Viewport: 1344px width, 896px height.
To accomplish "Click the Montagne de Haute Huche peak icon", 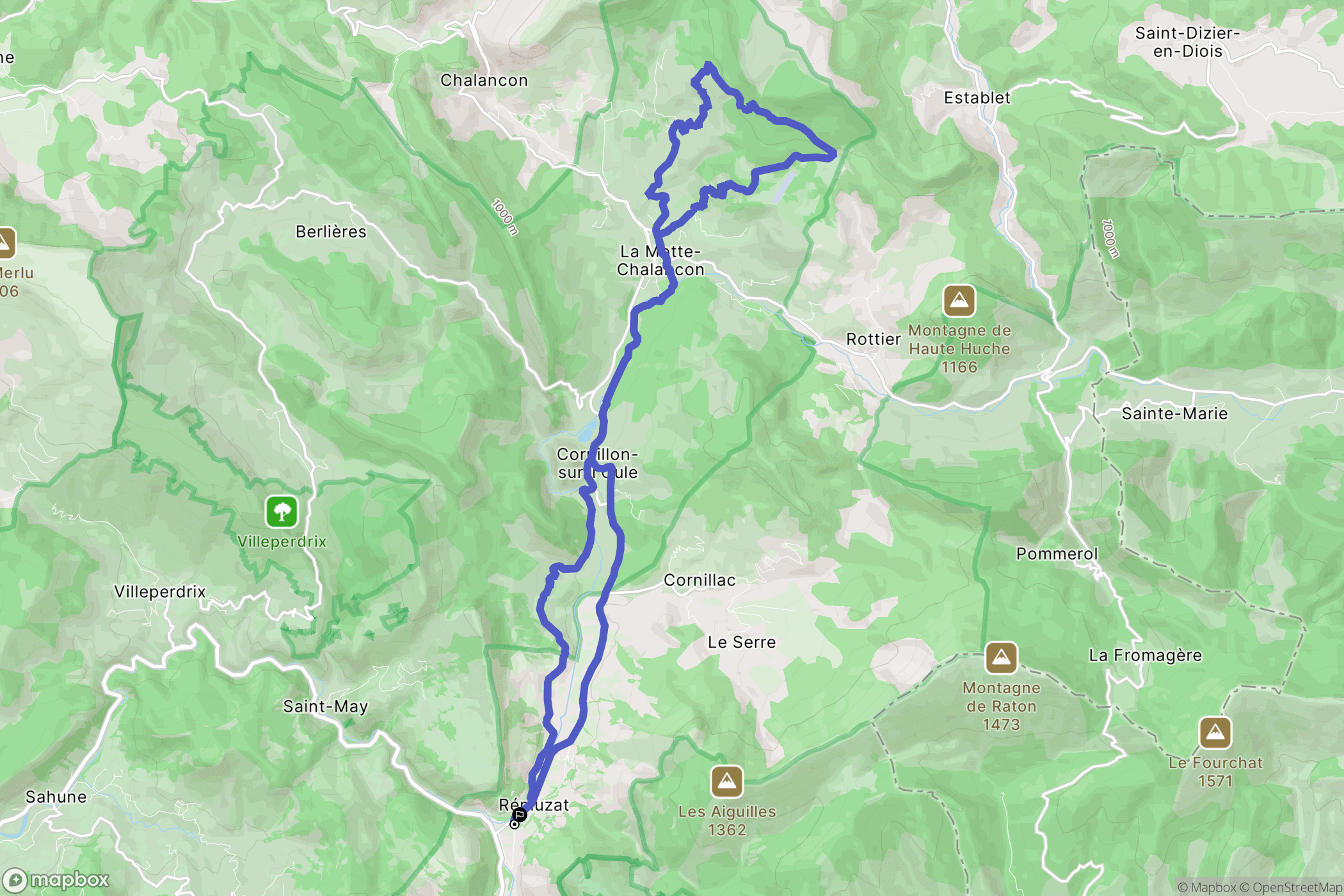I will [x=959, y=301].
